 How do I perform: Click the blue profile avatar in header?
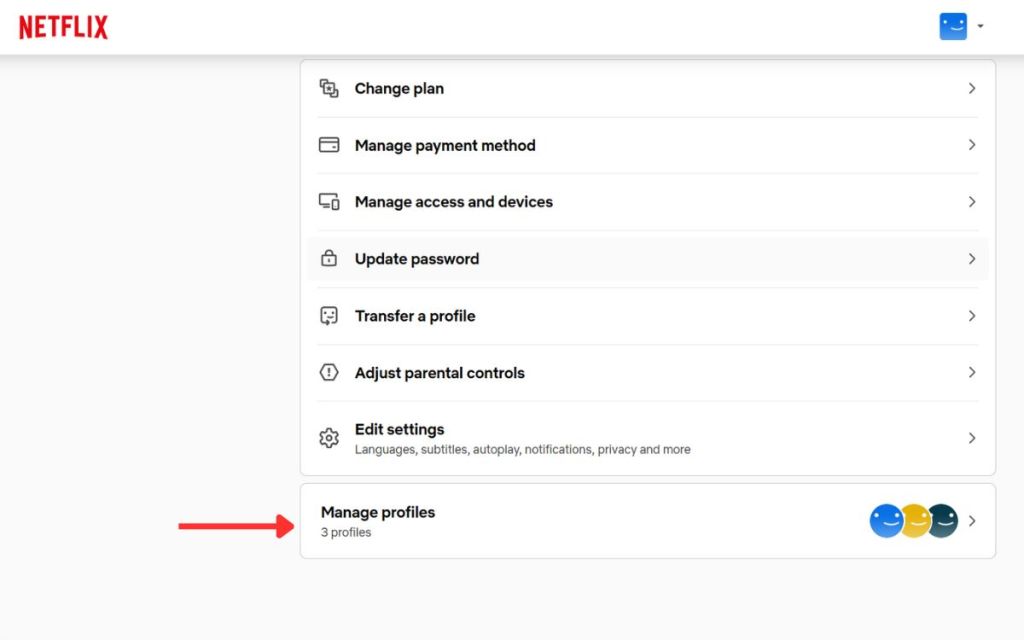click(953, 27)
